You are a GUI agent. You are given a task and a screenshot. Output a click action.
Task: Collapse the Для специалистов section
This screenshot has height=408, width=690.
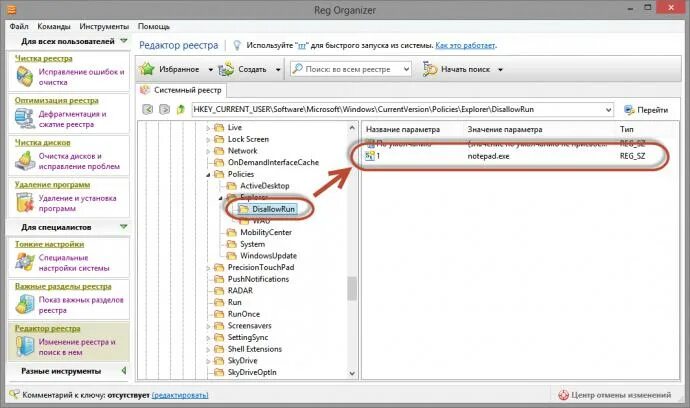[124, 227]
